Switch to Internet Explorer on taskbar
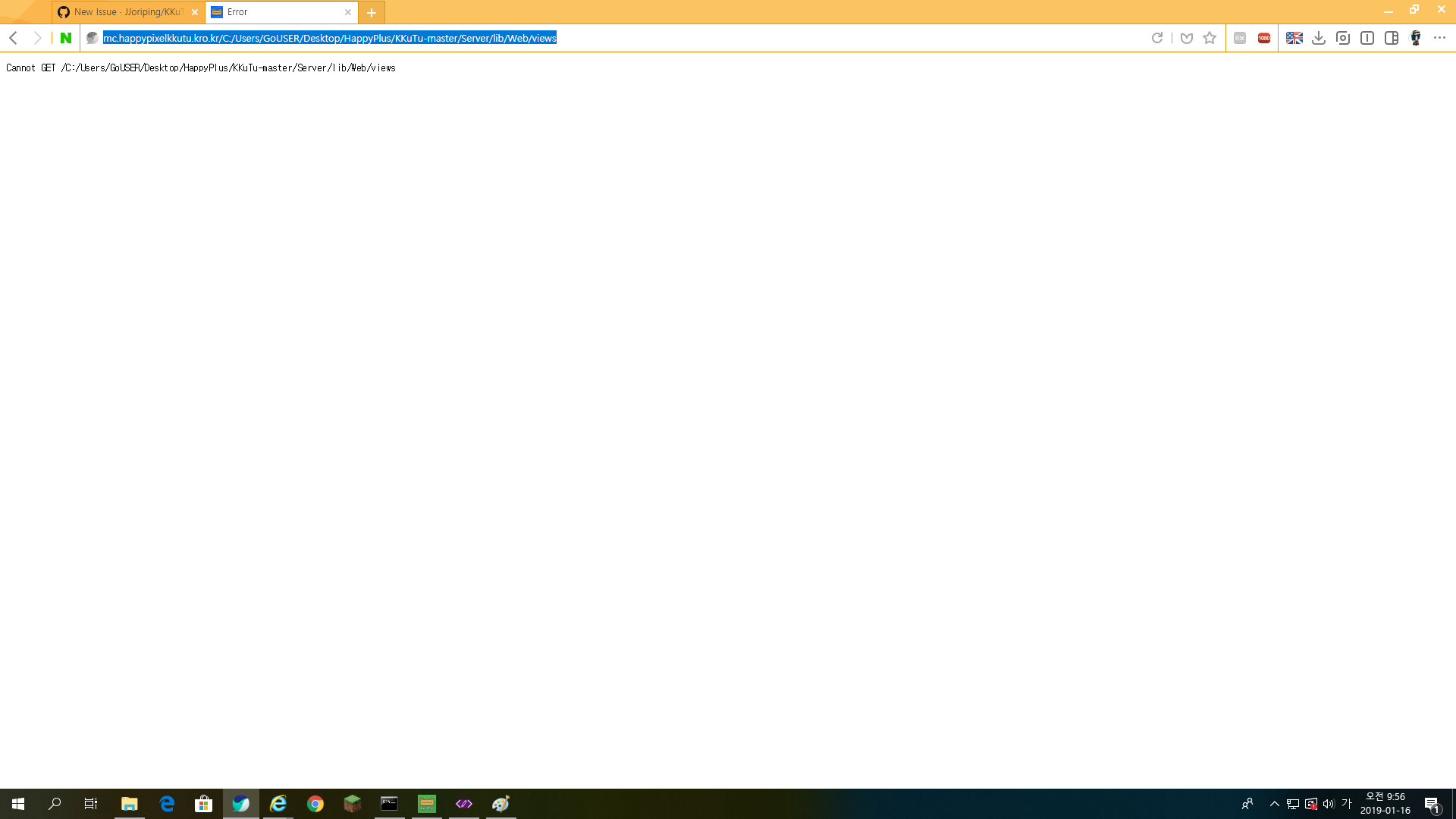The height and width of the screenshot is (819, 1456). pos(278,804)
